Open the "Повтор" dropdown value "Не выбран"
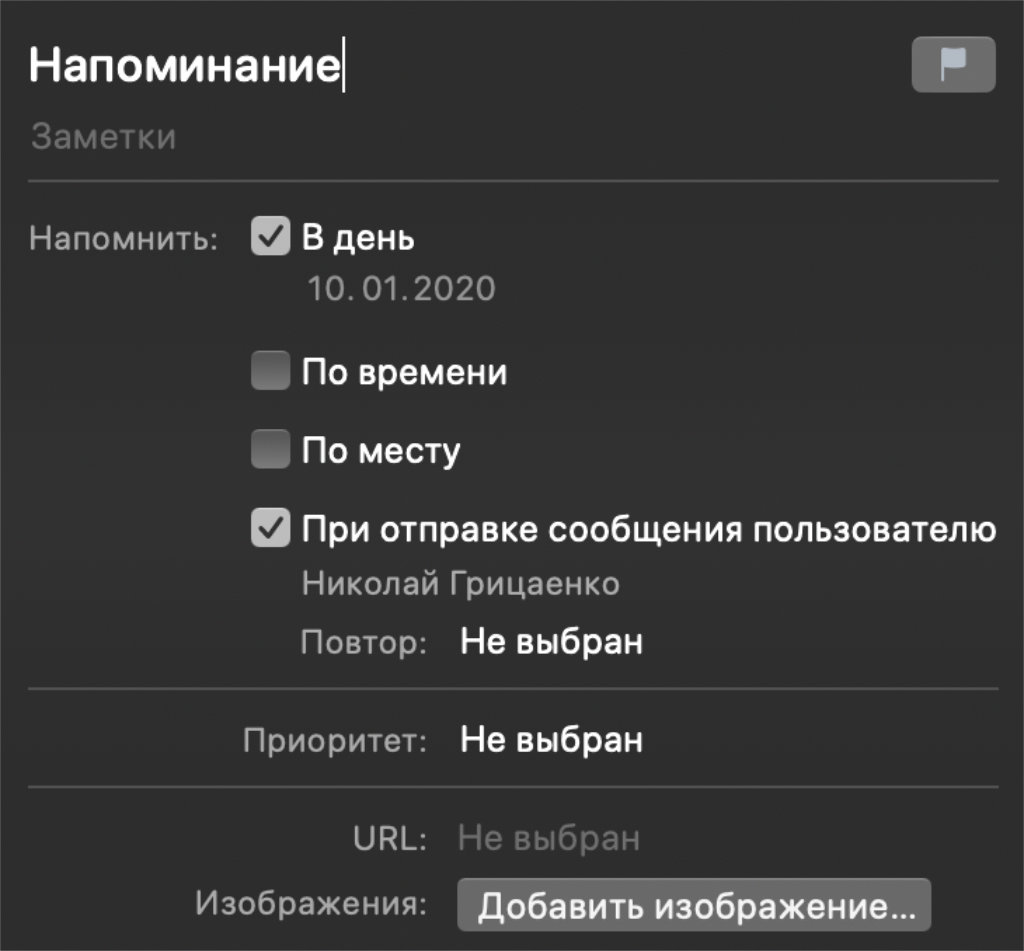Screen dimensions: 1024x951 [551, 641]
